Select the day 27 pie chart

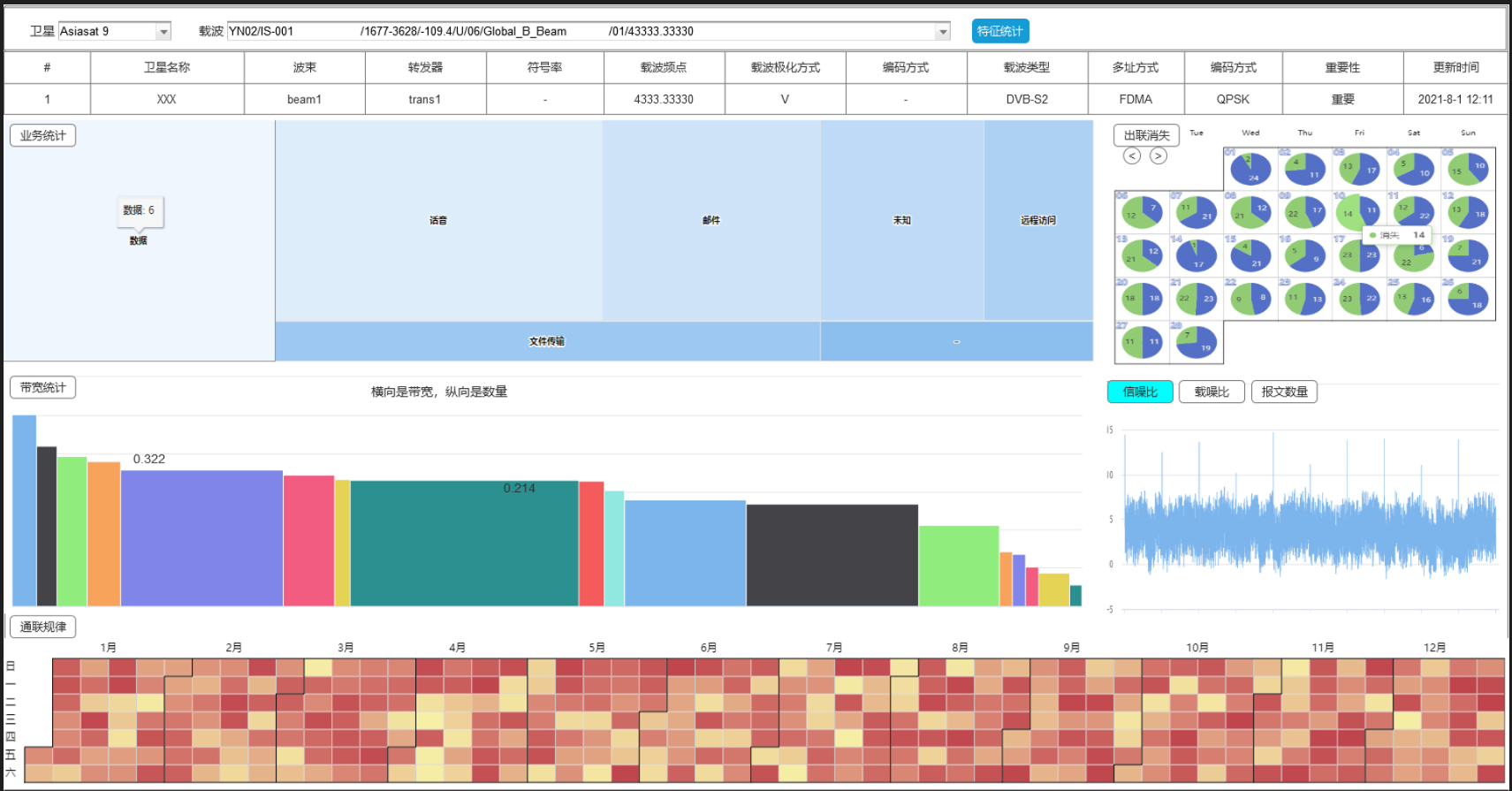coord(1142,342)
